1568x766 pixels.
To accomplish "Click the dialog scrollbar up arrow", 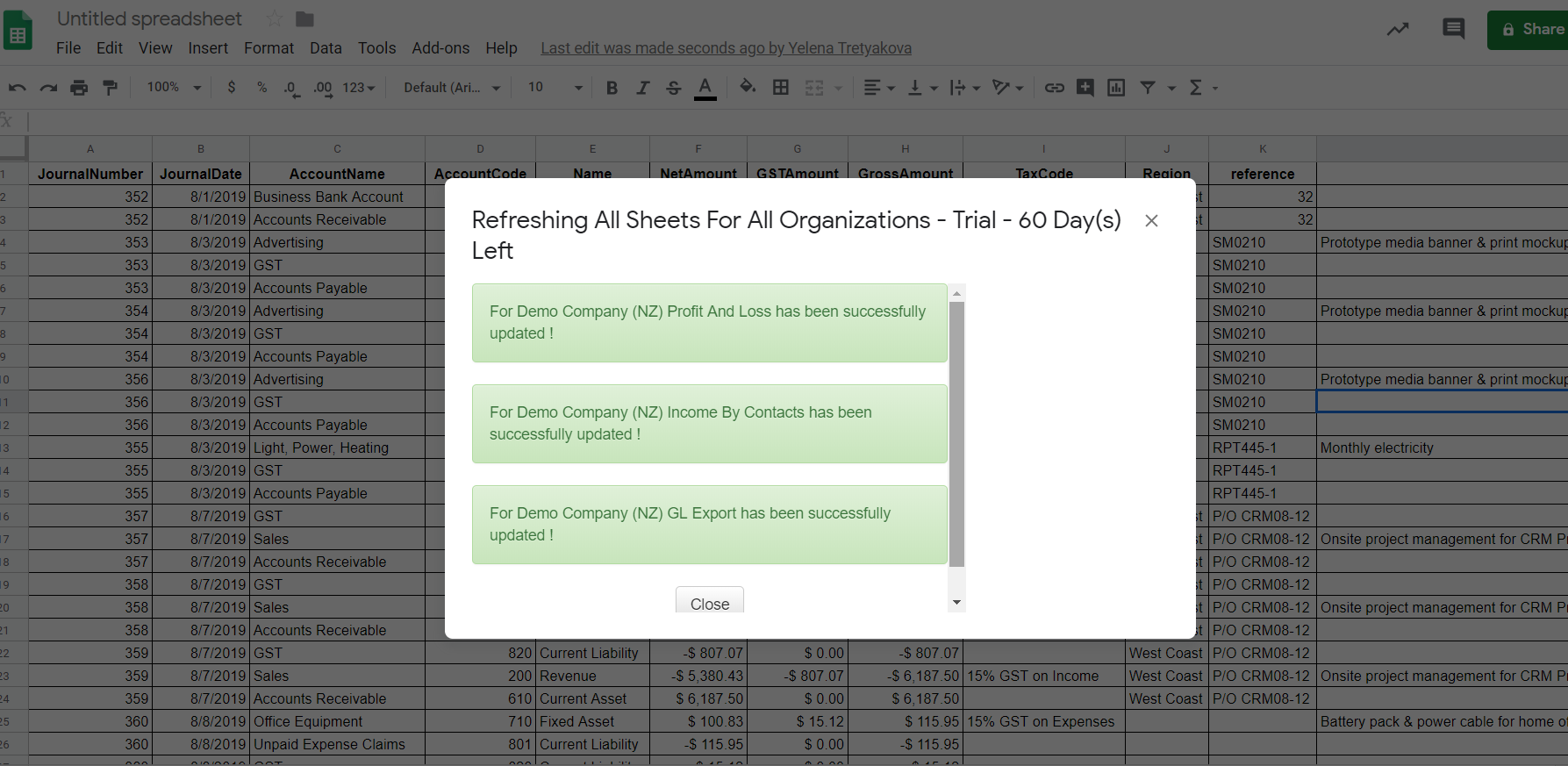I will [956, 292].
